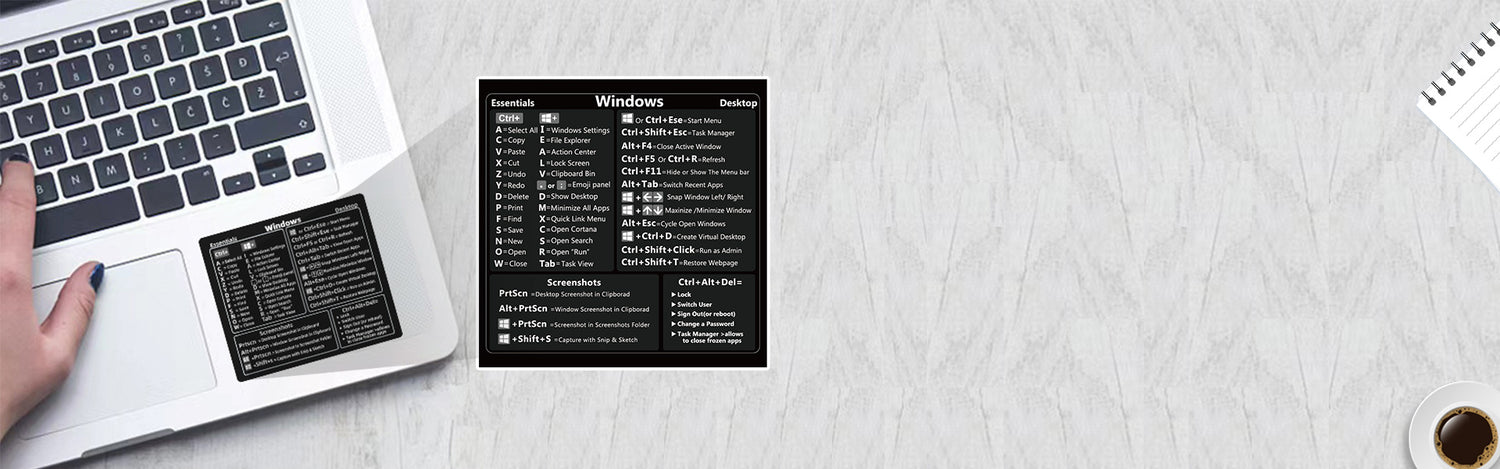Click 'W=Close' on the large sticker
Viewport: 1500px width, 469px height.
click(511, 264)
